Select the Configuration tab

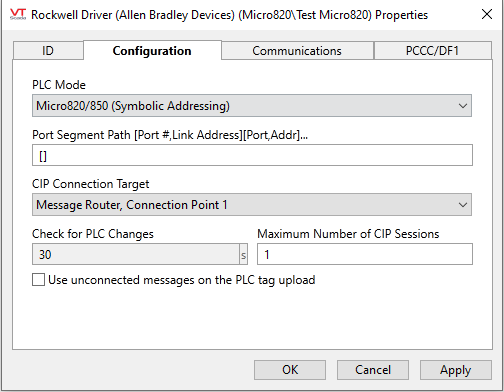point(152,51)
